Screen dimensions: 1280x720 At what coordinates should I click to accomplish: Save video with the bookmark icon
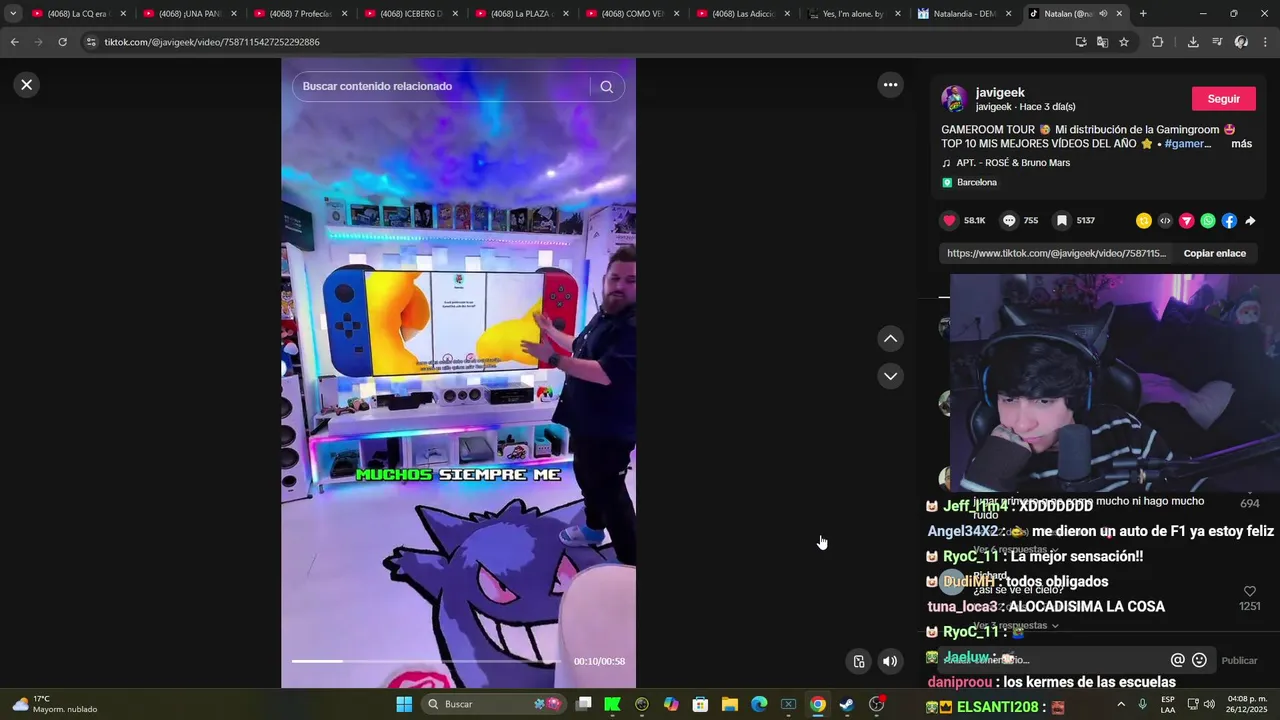(x=1062, y=220)
